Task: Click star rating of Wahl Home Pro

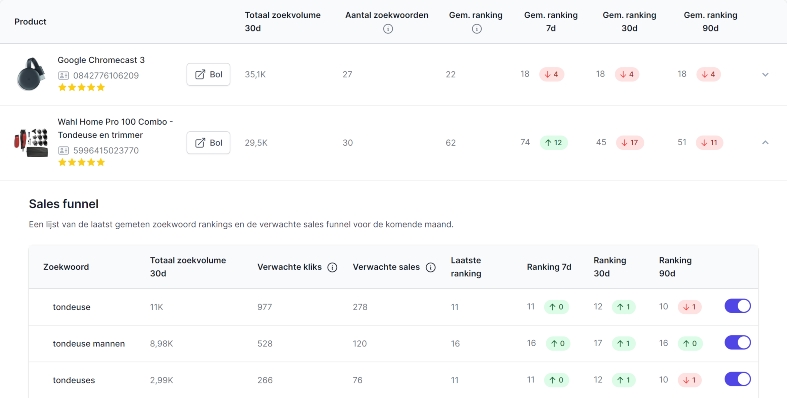Action: click(x=81, y=162)
